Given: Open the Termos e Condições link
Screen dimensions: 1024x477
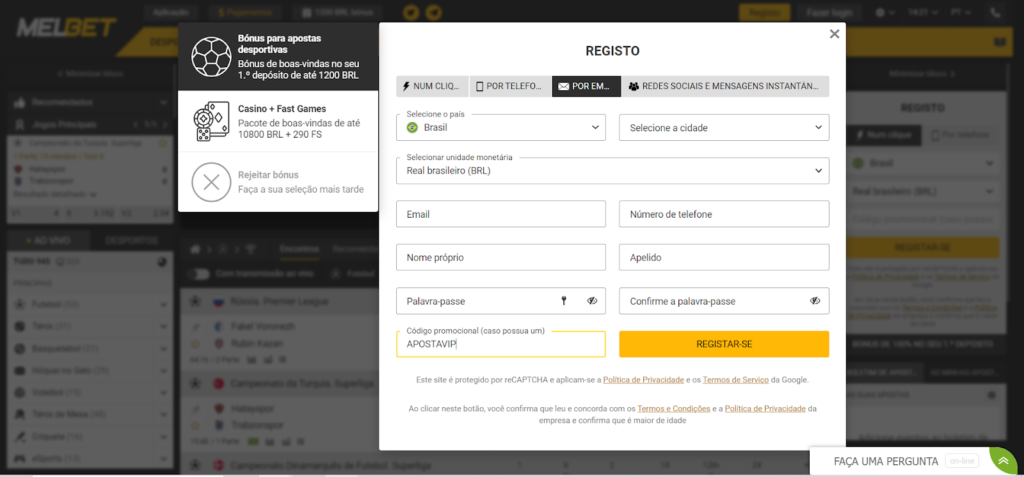Looking at the screenshot, I should [x=674, y=408].
